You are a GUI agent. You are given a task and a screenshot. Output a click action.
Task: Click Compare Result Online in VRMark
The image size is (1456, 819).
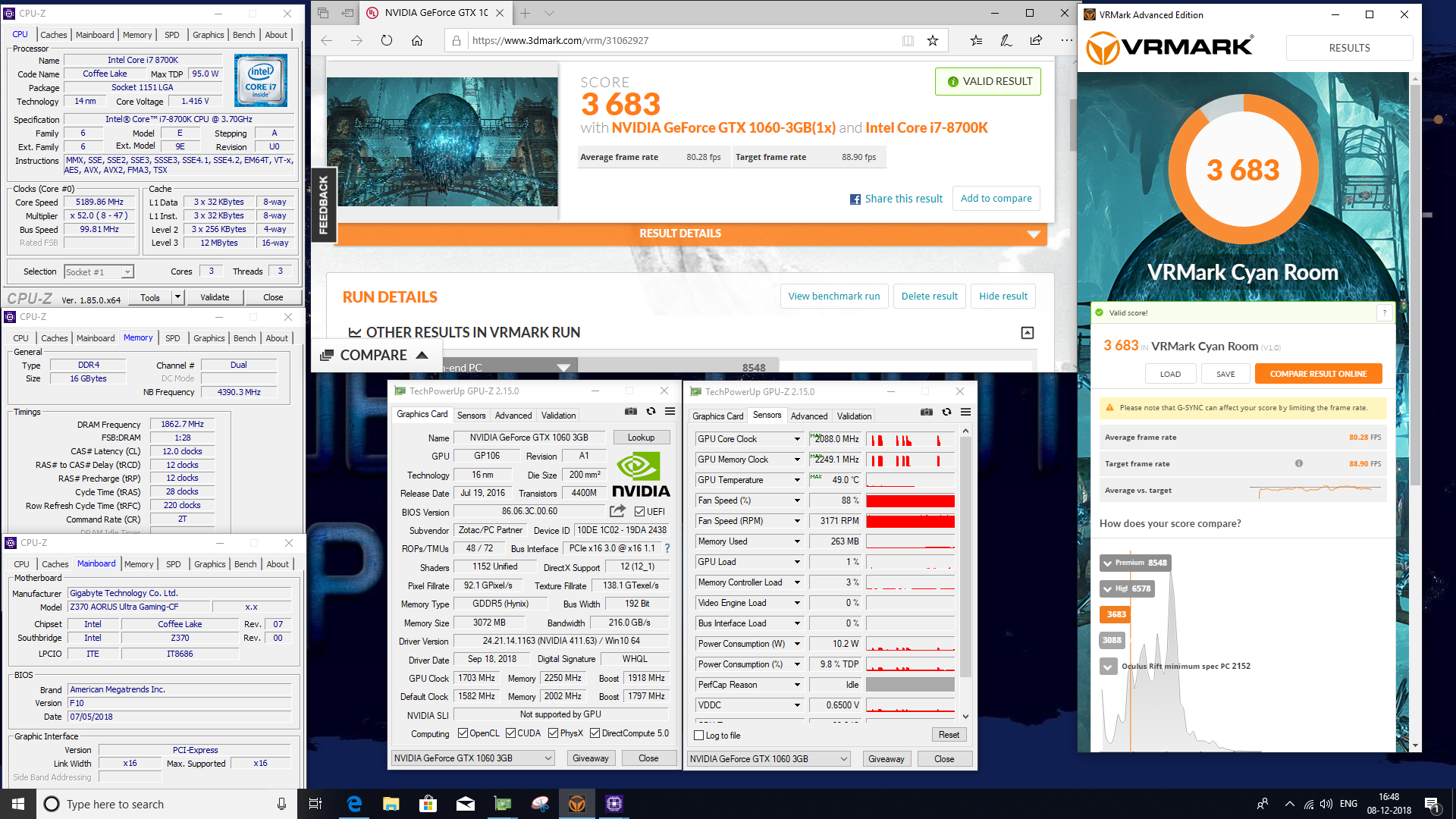[x=1318, y=374]
